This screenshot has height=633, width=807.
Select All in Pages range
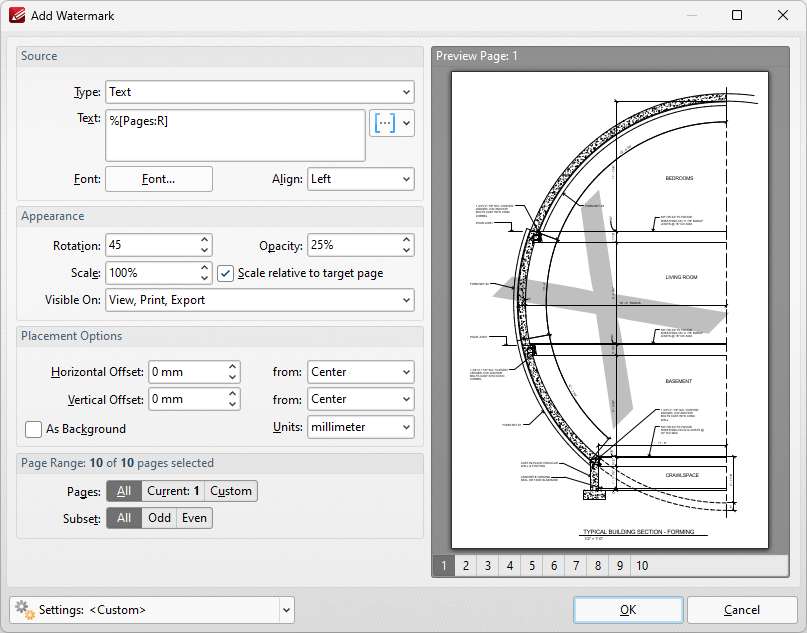pos(124,491)
